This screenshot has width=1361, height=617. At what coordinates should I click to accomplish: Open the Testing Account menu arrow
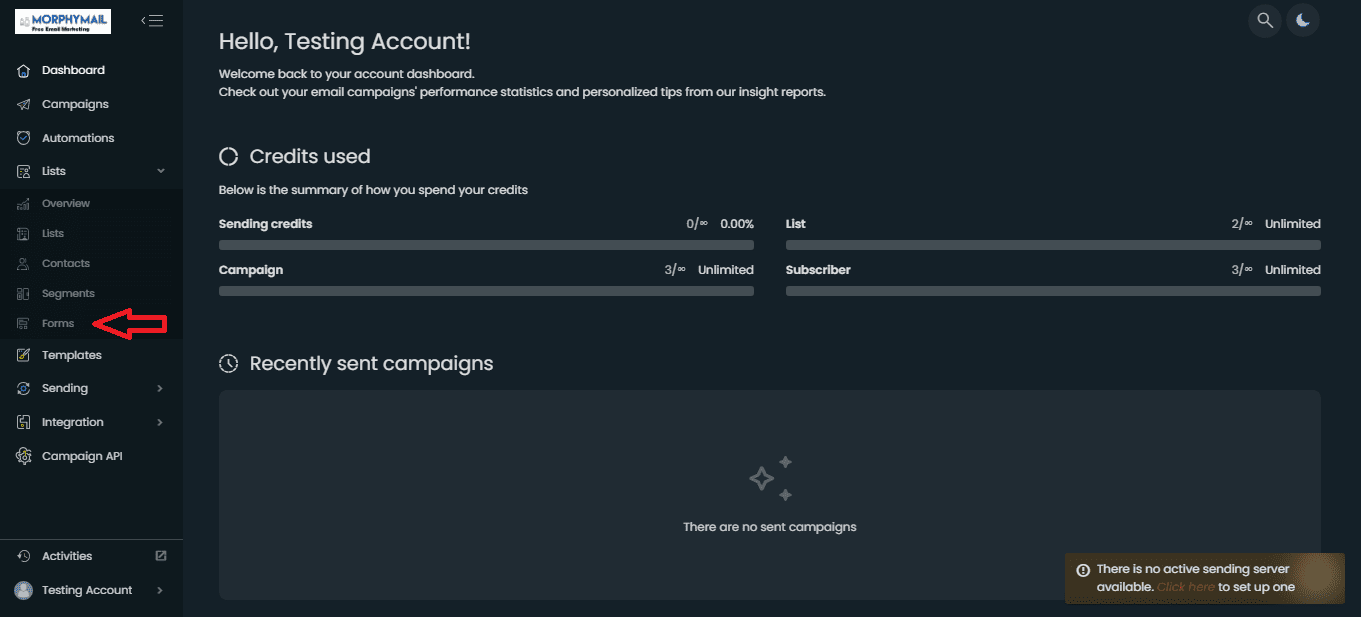pos(161,590)
